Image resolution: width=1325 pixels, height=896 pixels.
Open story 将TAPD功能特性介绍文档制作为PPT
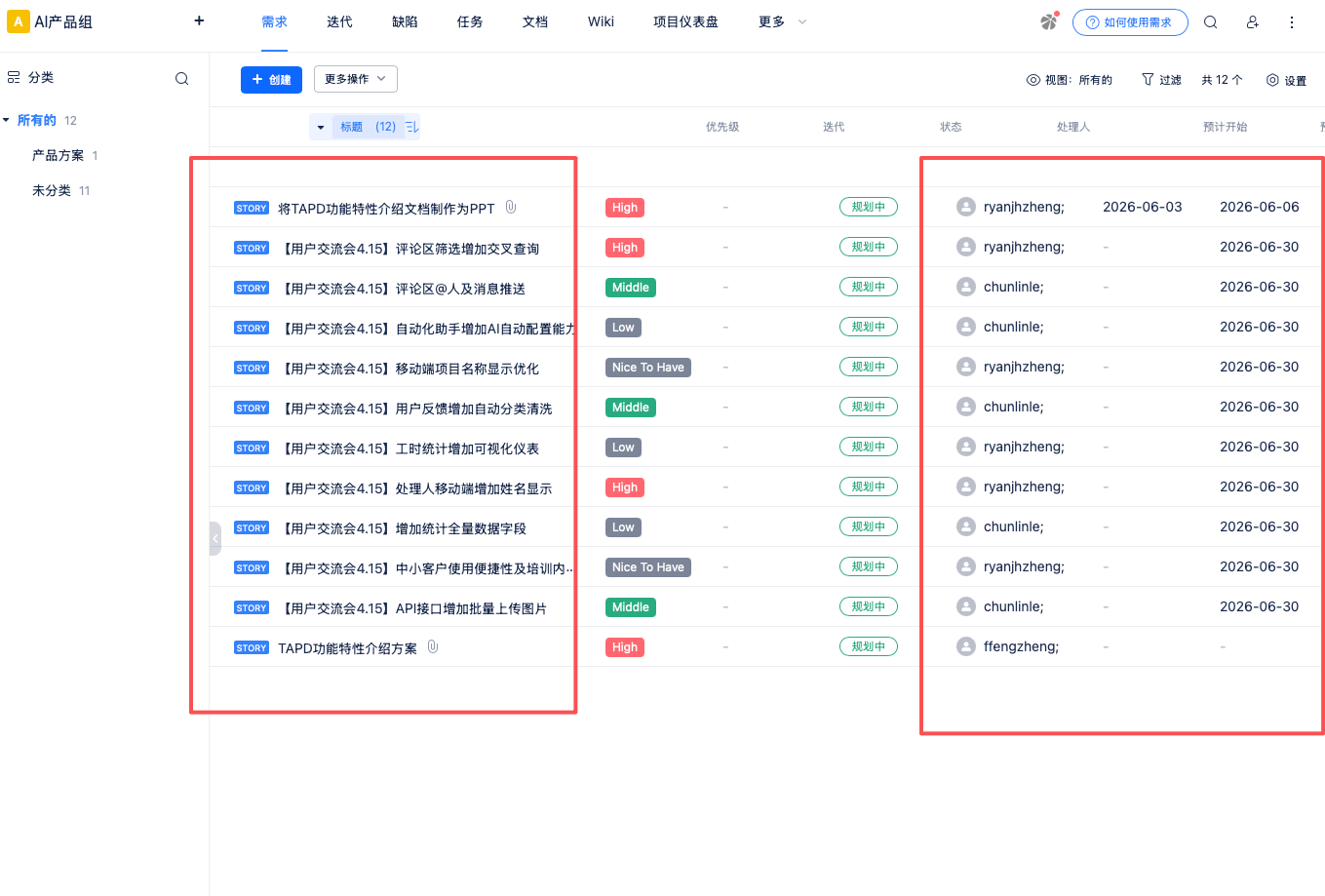coord(386,209)
